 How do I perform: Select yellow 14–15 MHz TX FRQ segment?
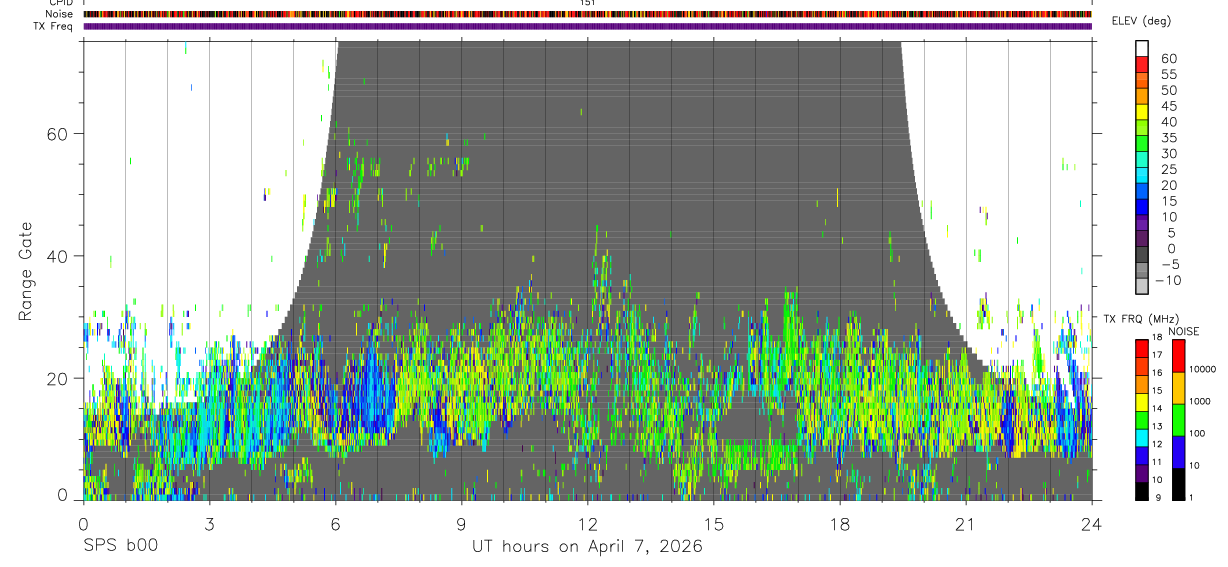tap(1141, 402)
